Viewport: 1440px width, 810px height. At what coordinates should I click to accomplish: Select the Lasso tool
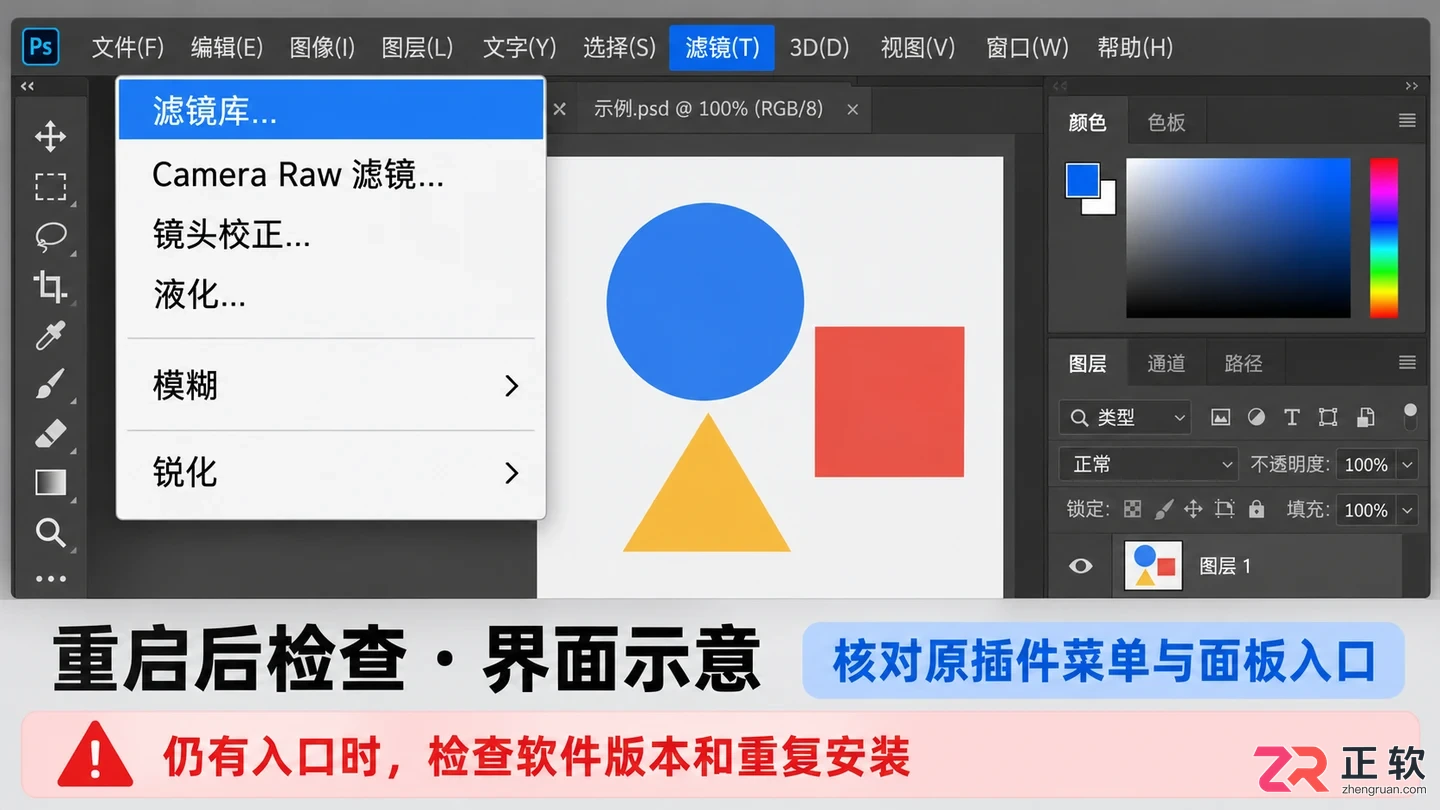point(50,236)
